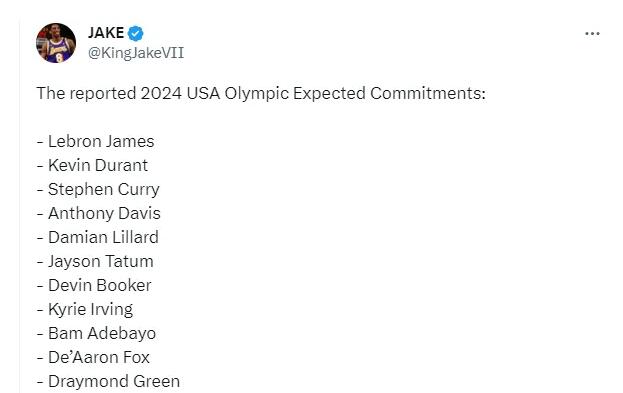Click the De'Aaron Fox line
The height and width of the screenshot is (393, 623).
tap(93, 357)
